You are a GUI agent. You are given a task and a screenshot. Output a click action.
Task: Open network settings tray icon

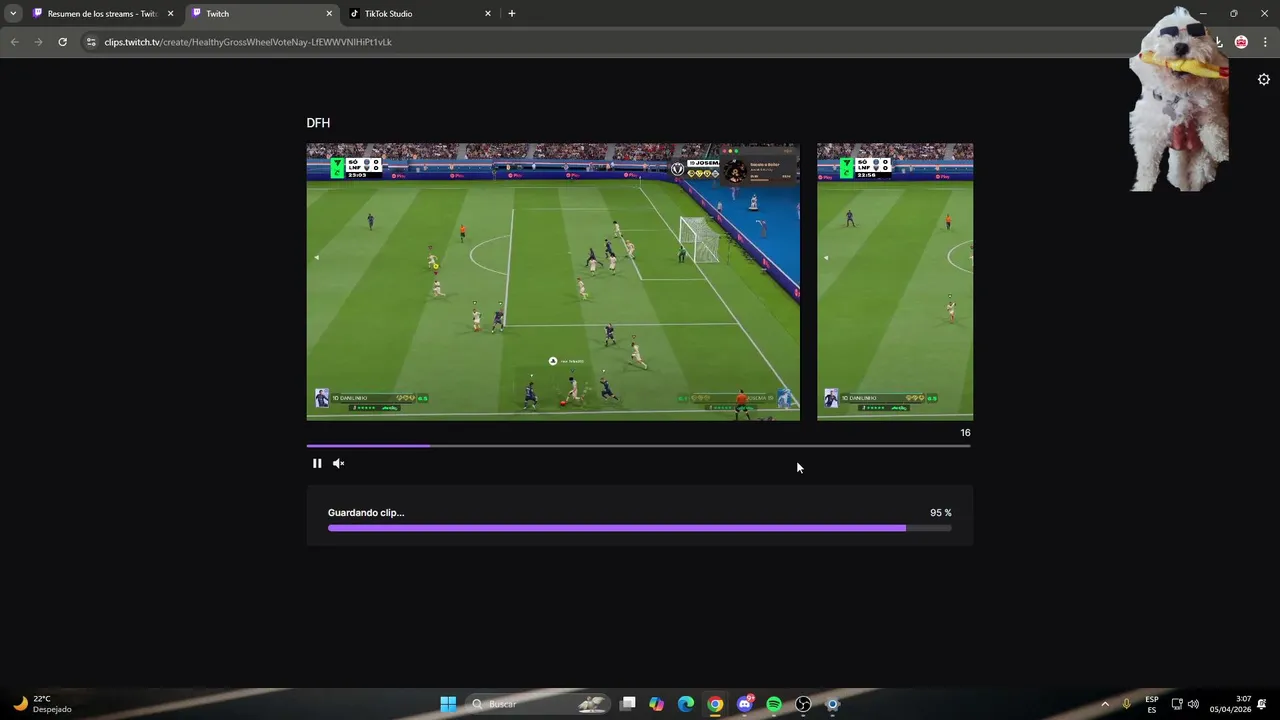click(x=1177, y=704)
